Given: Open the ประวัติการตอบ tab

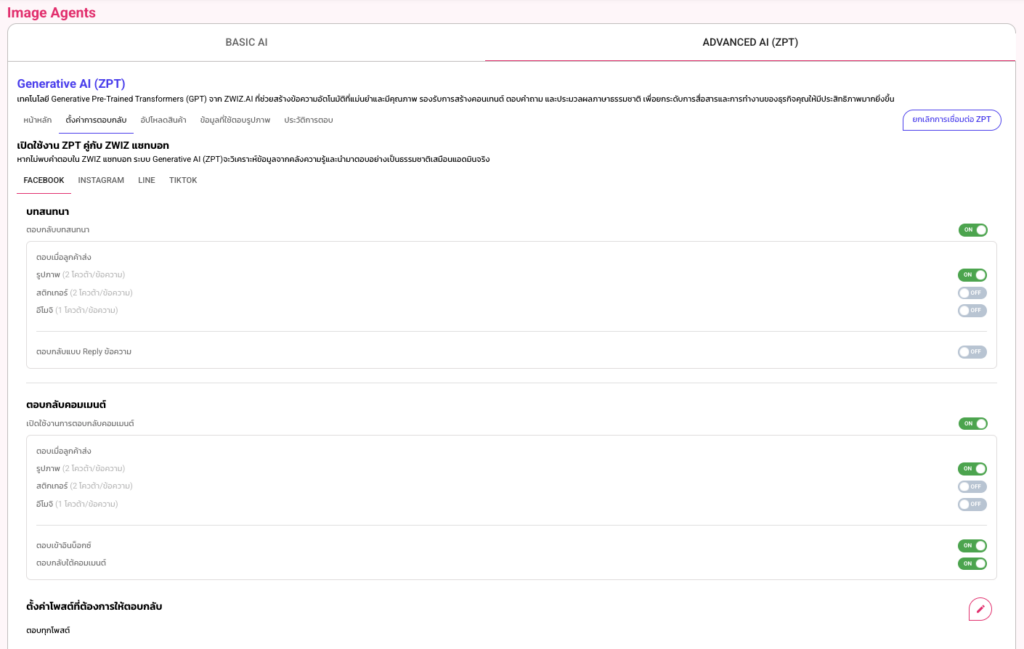Looking at the screenshot, I should click(x=308, y=120).
